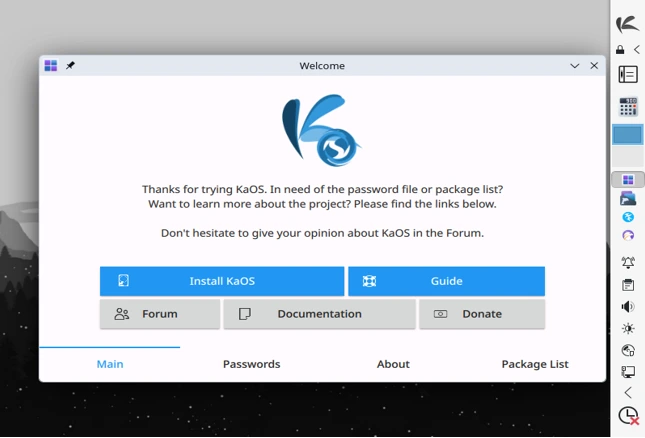Open the Forum button
Viewport: 645px width, 438px height.
tap(160, 314)
